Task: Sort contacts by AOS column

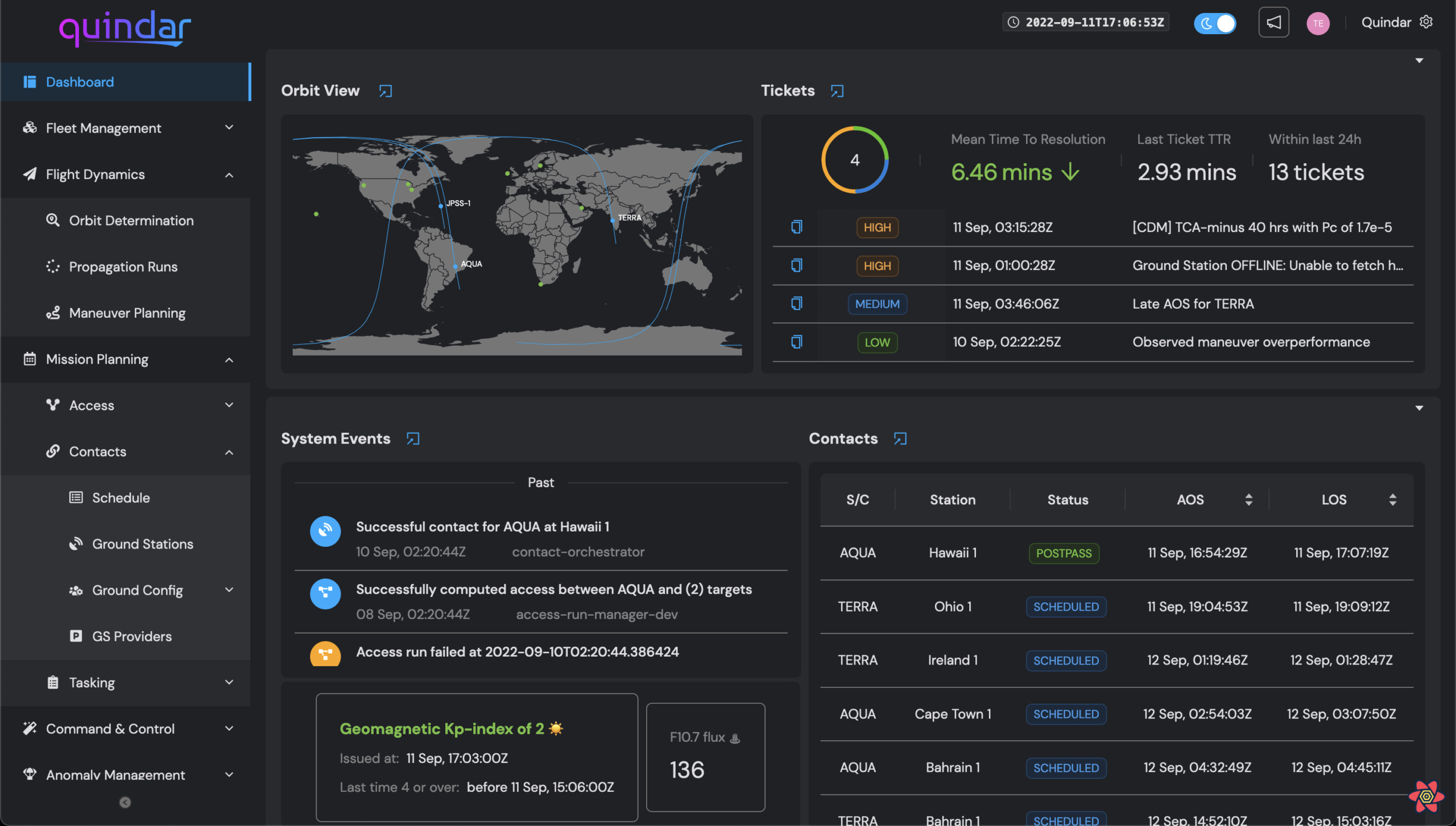Action: point(1248,500)
